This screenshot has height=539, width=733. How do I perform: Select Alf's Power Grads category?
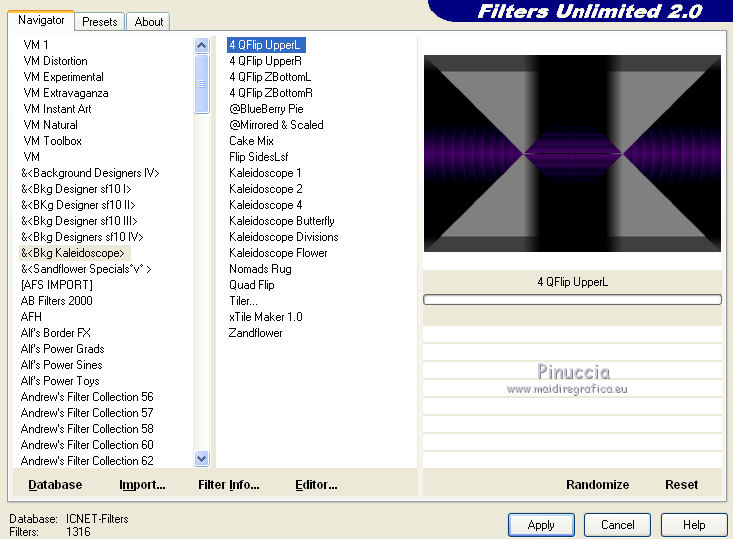(63, 349)
